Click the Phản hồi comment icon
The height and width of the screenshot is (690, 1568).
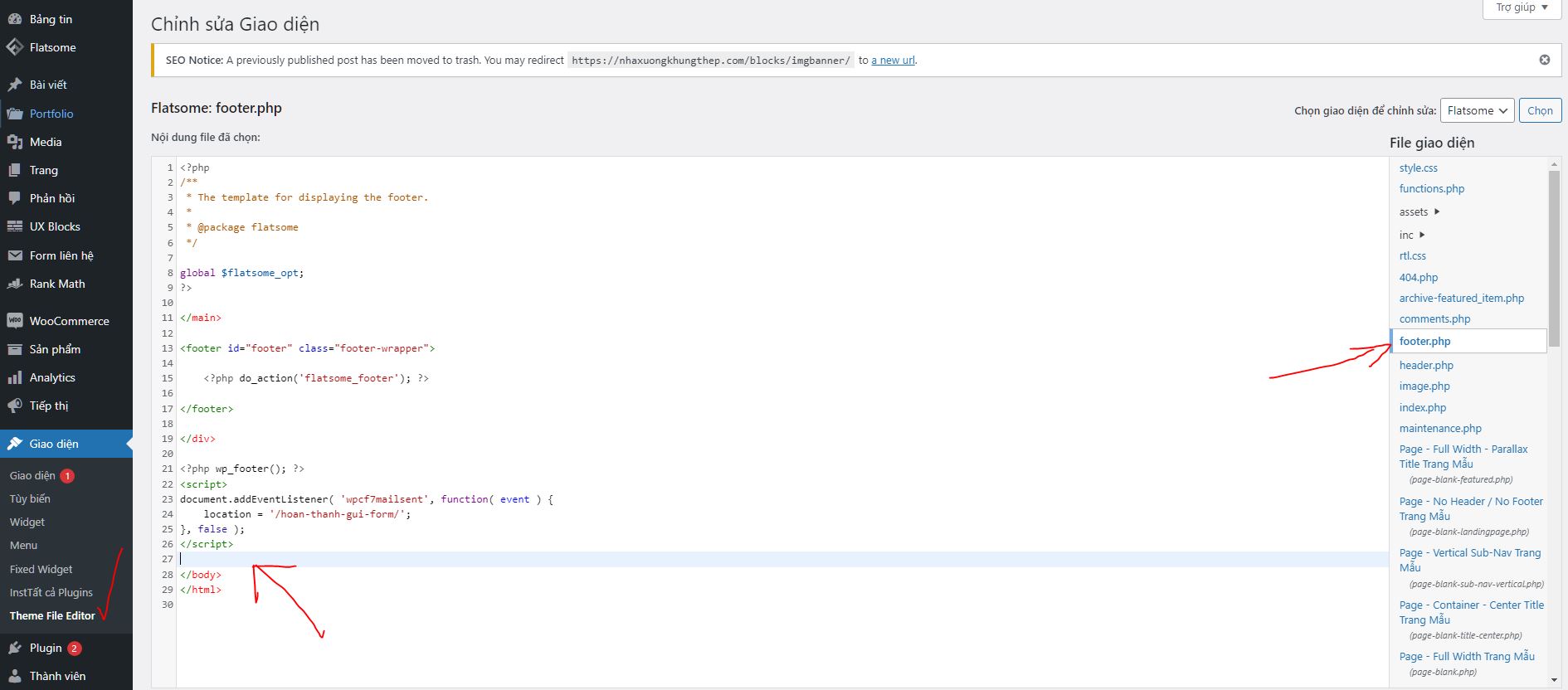pyautogui.click(x=15, y=198)
